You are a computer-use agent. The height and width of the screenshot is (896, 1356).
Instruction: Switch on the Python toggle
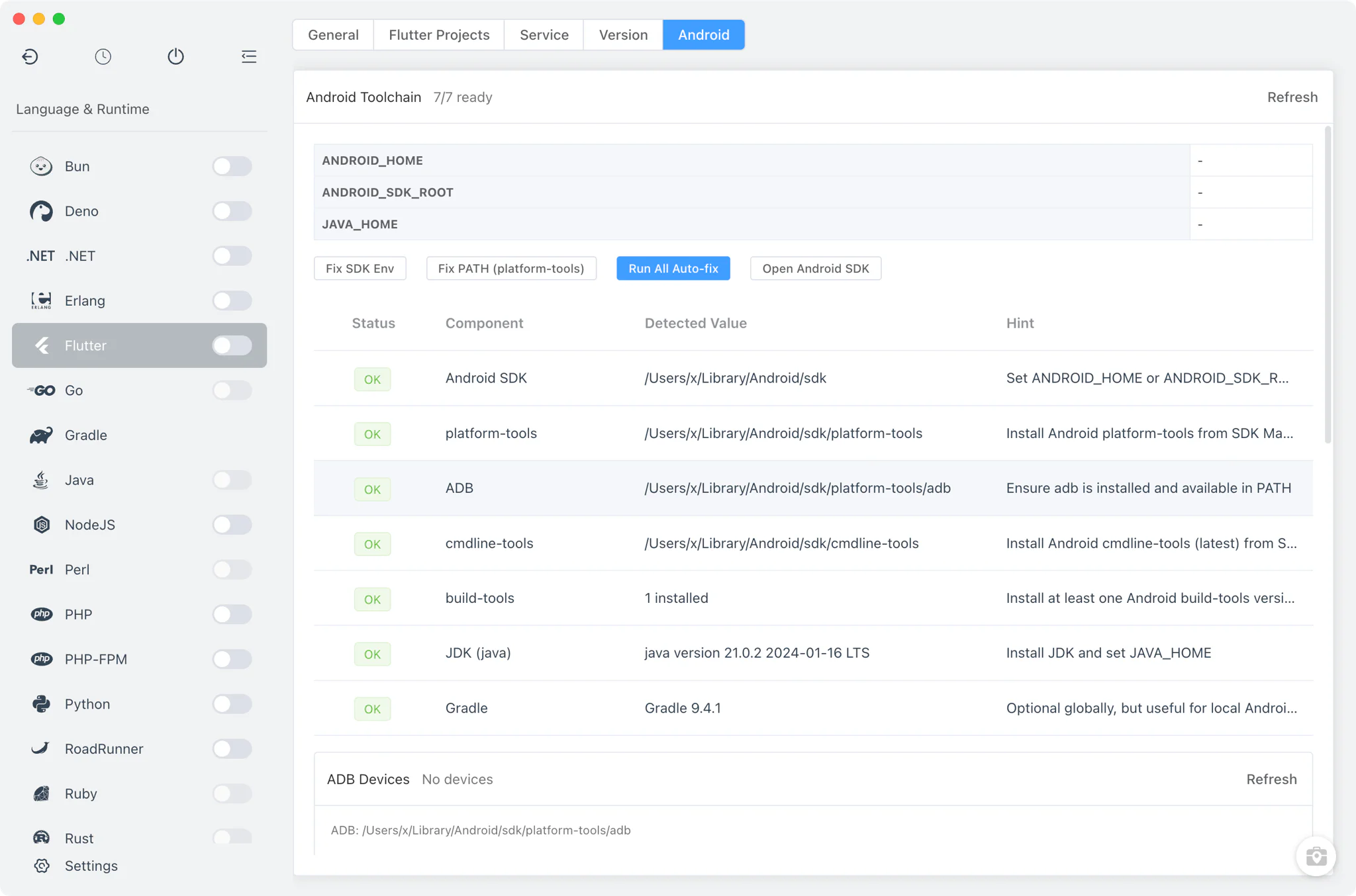pos(232,704)
